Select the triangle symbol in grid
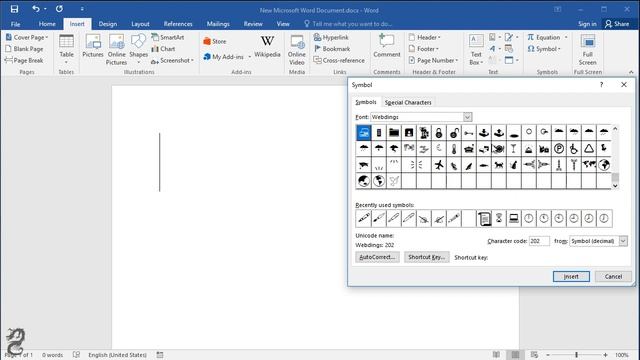The height and width of the screenshot is (360, 640). tap(589, 149)
